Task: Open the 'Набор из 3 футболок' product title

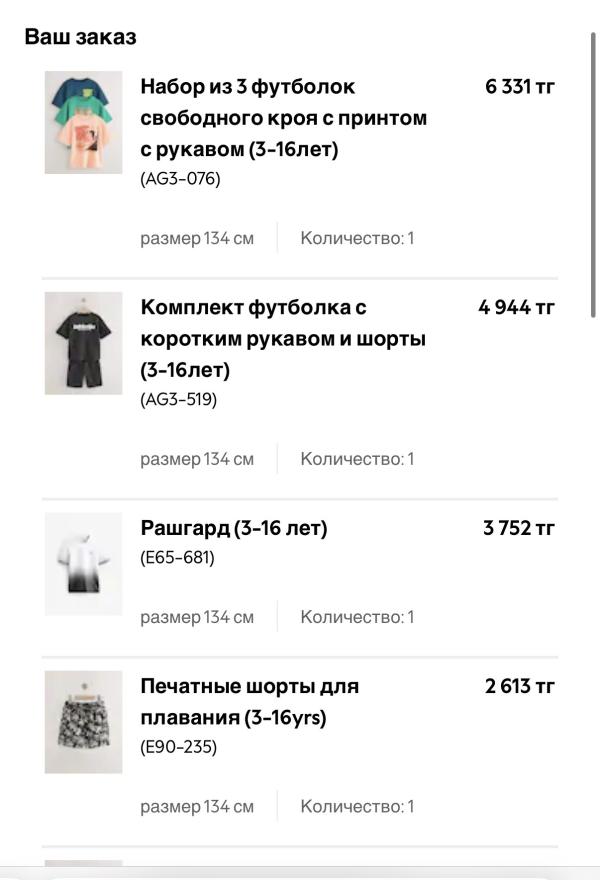Action: [x=284, y=118]
